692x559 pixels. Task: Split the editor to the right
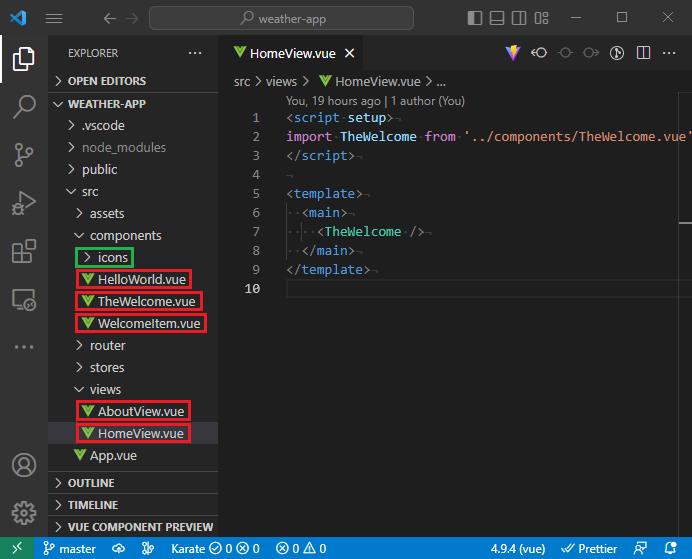(x=643, y=53)
